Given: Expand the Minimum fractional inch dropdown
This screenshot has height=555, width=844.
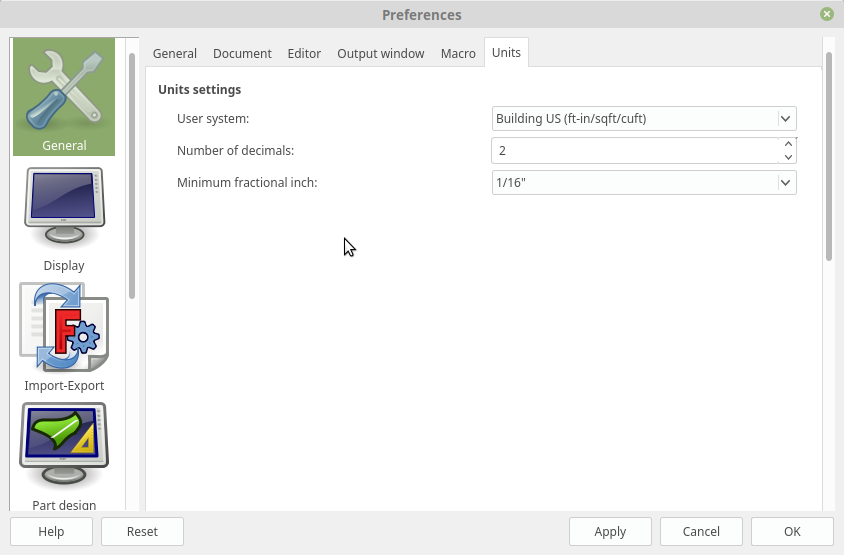Looking at the screenshot, I should point(644,182).
